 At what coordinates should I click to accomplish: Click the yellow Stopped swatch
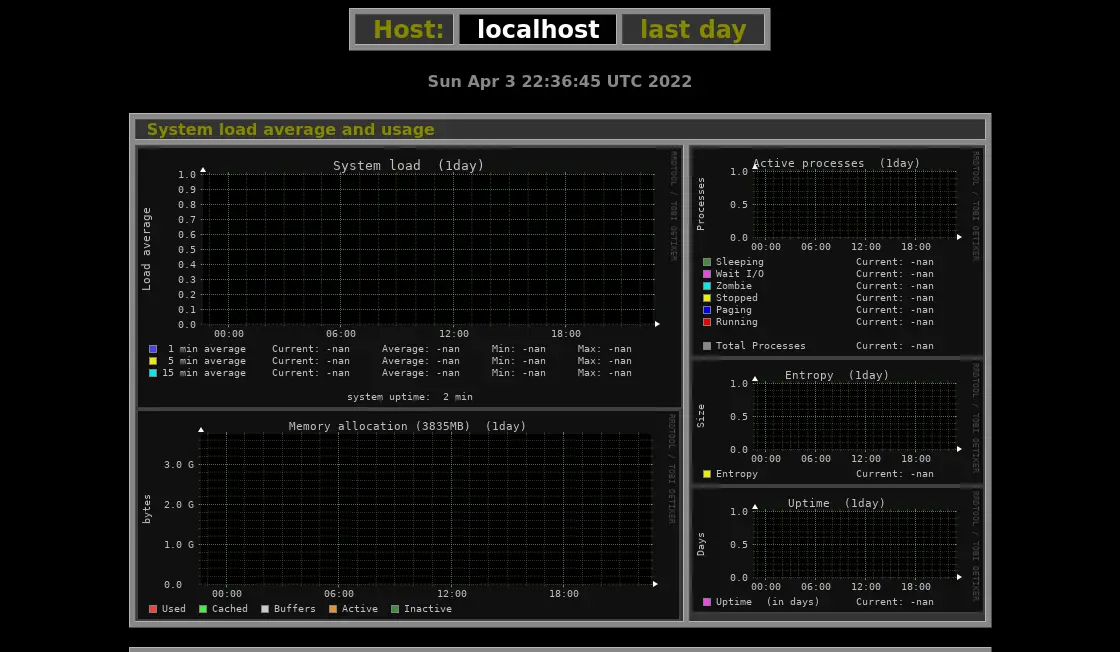[707, 298]
